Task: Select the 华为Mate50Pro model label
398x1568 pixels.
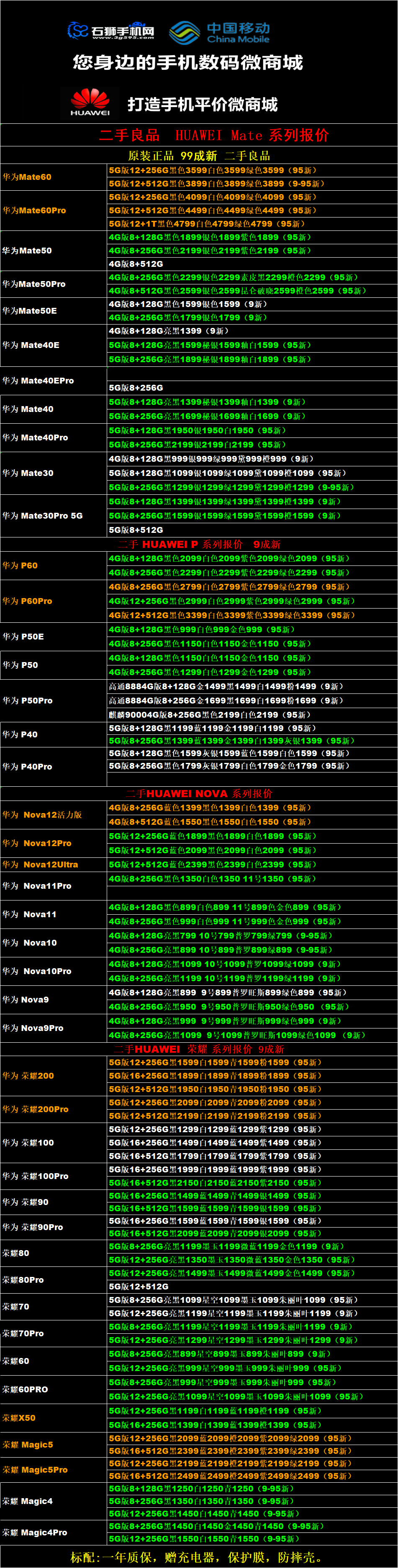Action: (x=34, y=284)
